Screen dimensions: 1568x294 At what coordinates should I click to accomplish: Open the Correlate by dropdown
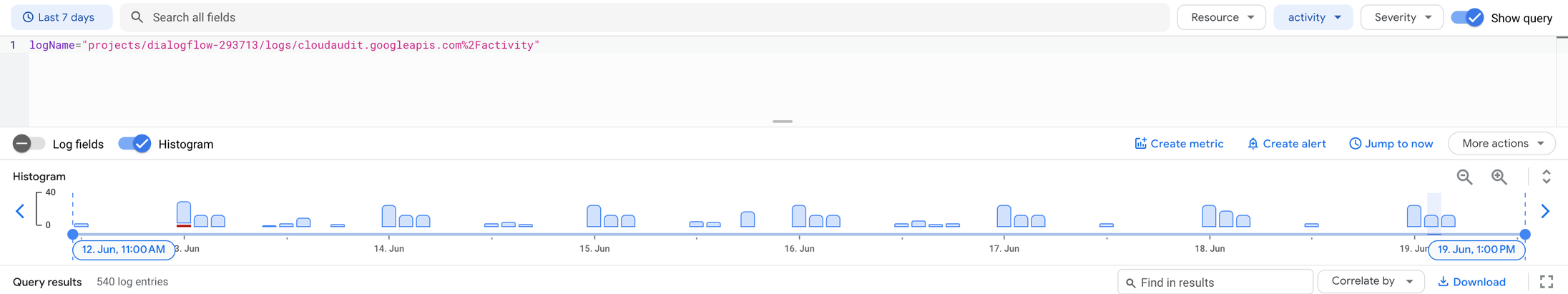[x=1371, y=281]
